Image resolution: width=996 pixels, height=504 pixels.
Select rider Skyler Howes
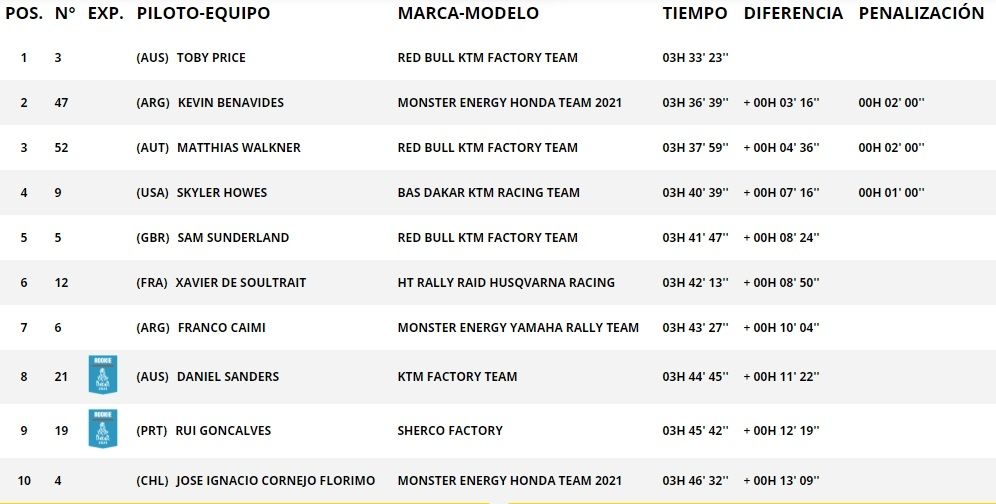pos(221,193)
